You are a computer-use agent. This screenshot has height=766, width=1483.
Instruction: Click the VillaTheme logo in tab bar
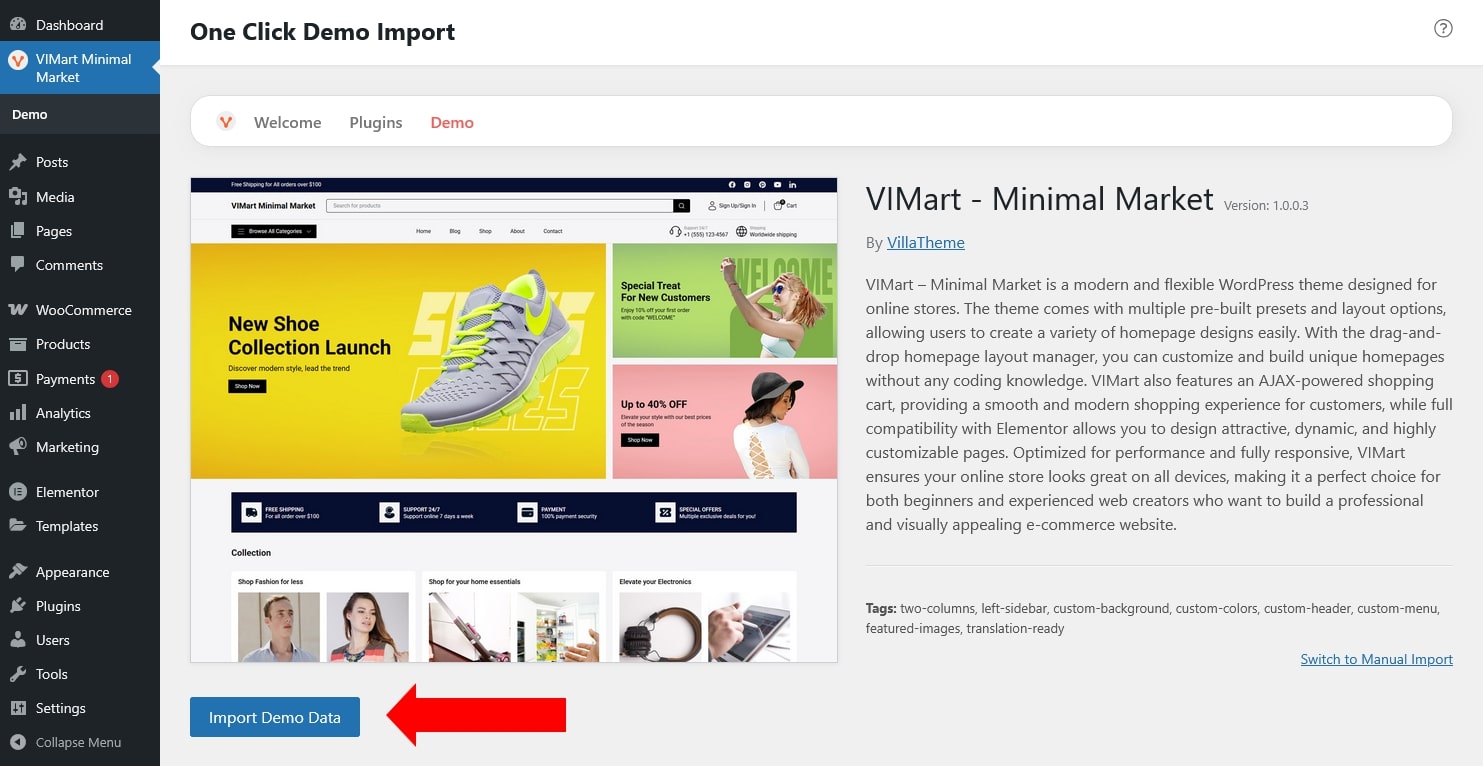click(x=226, y=122)
